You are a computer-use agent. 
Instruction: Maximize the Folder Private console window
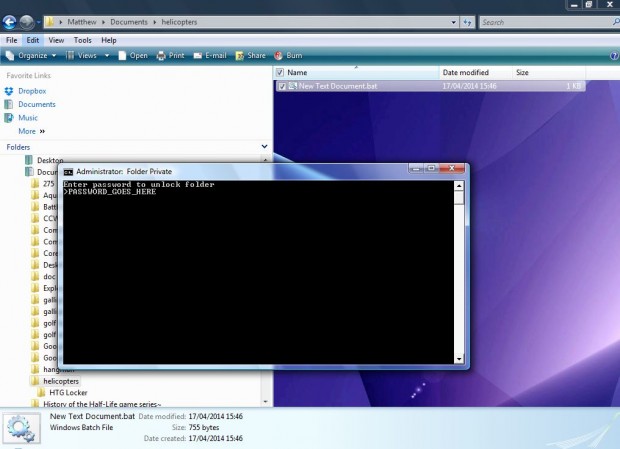point(431,168)
